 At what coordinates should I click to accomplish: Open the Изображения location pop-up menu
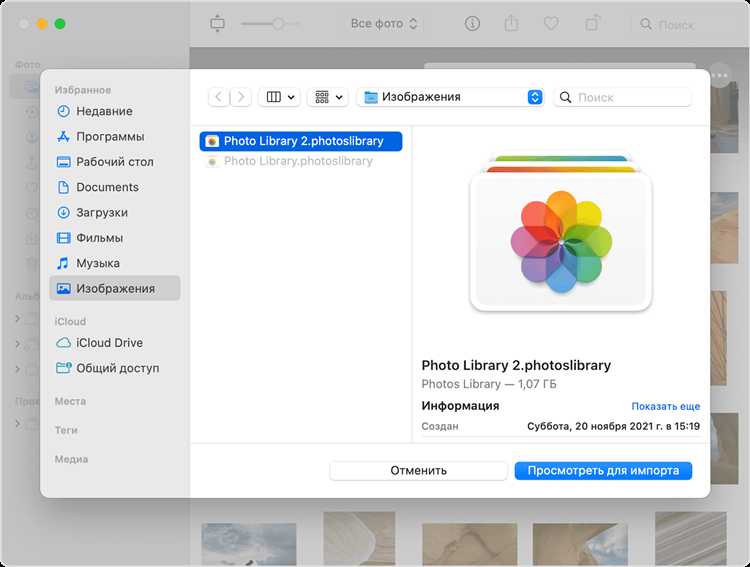tap(451, 97)
